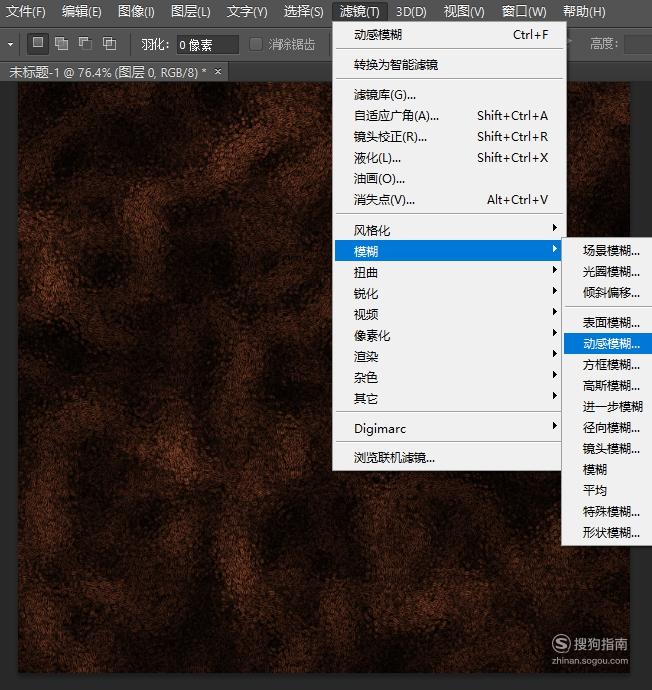This screenshot has width=652, height=690.
Task: Expand the 视频 submenu
Action: (448, 314)
